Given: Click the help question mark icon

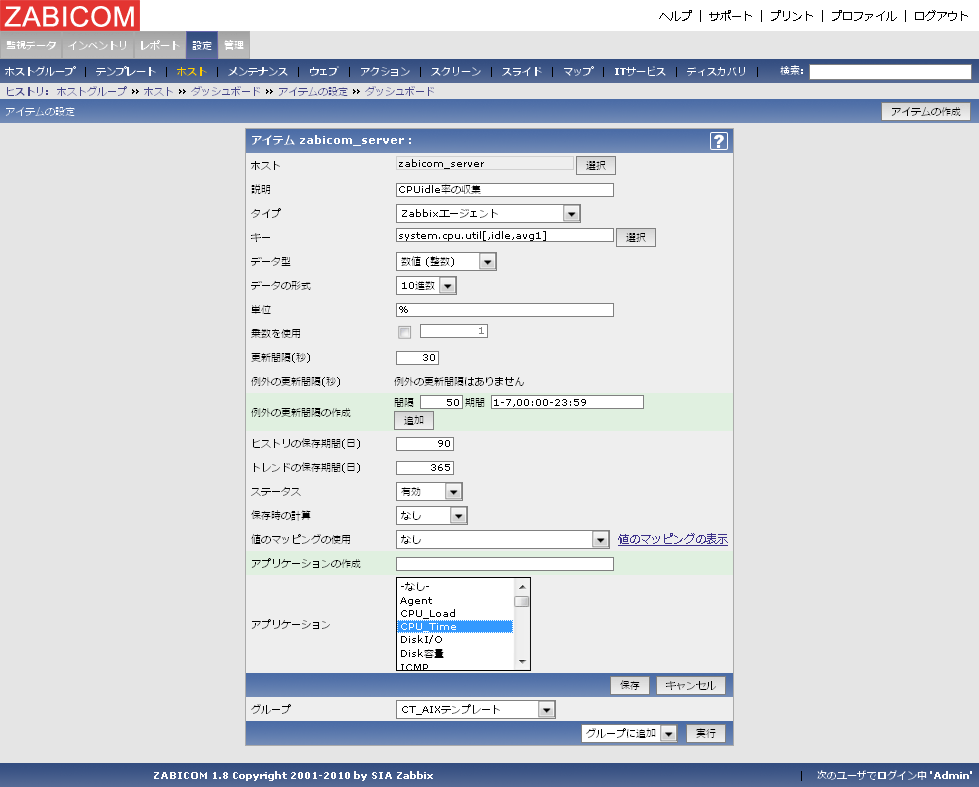Looking at the screenshot, I should [719, 141].
